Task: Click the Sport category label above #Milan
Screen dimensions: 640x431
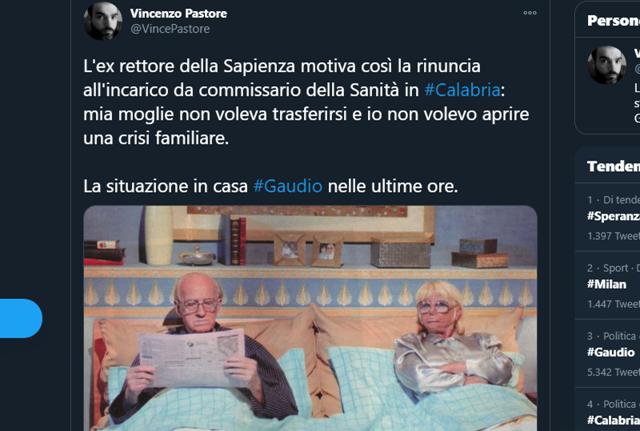Action: [x=615, y=268]
